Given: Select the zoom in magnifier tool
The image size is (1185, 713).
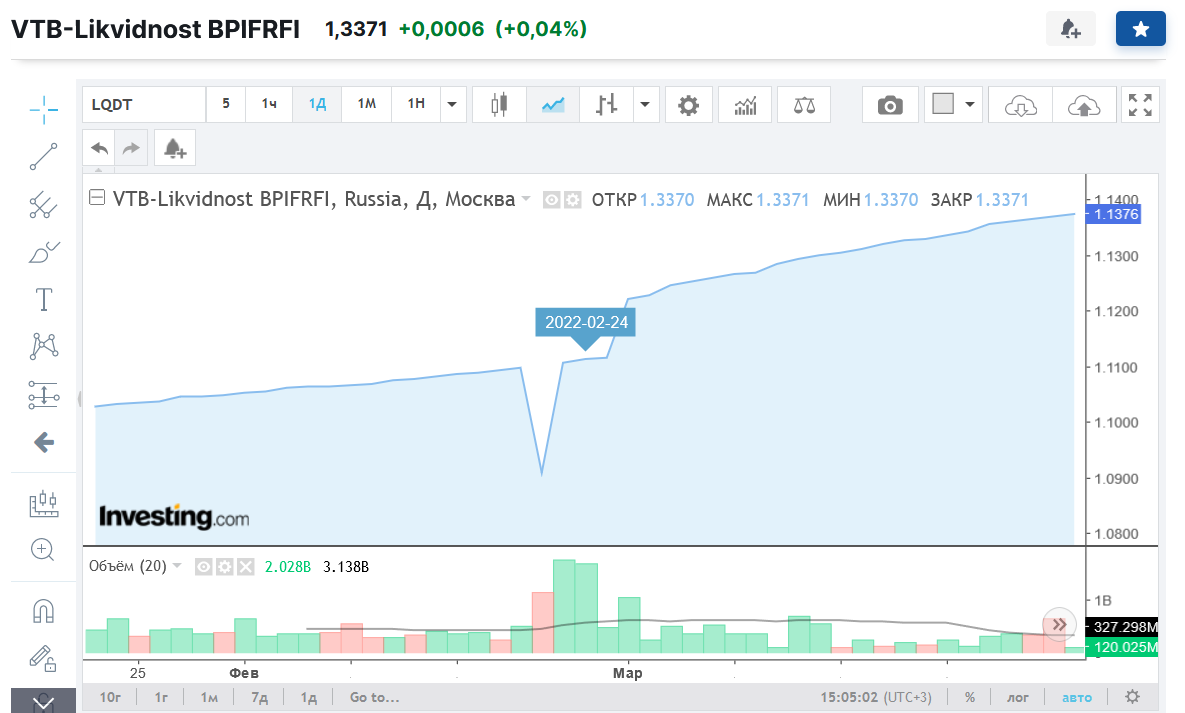Looking at the screenshot, I should (43, 550).
